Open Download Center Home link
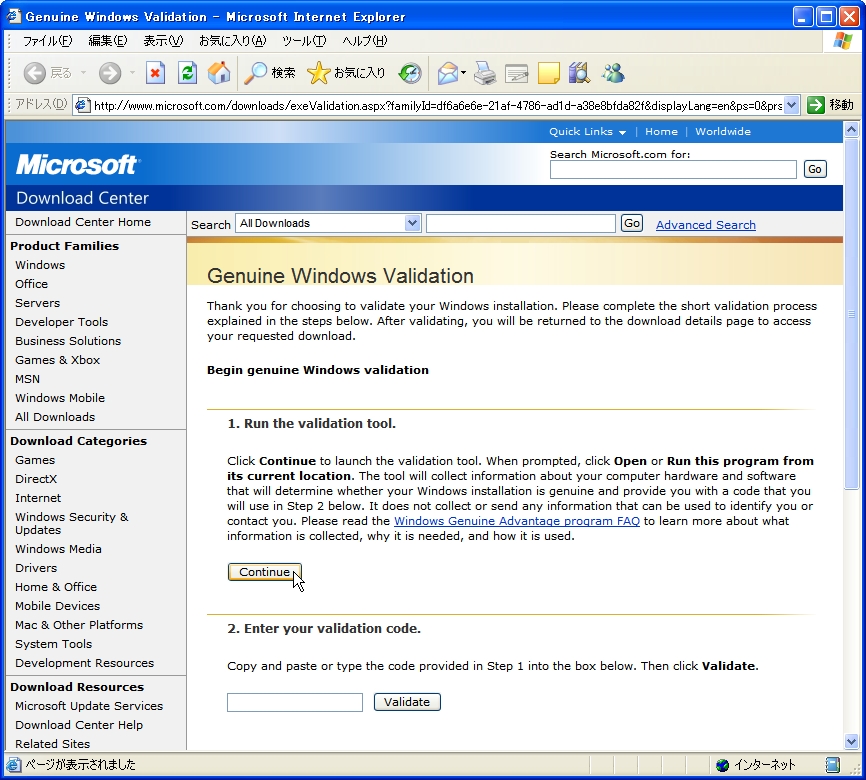Screen dimensions: 866x780 click(x=83, y=222)
